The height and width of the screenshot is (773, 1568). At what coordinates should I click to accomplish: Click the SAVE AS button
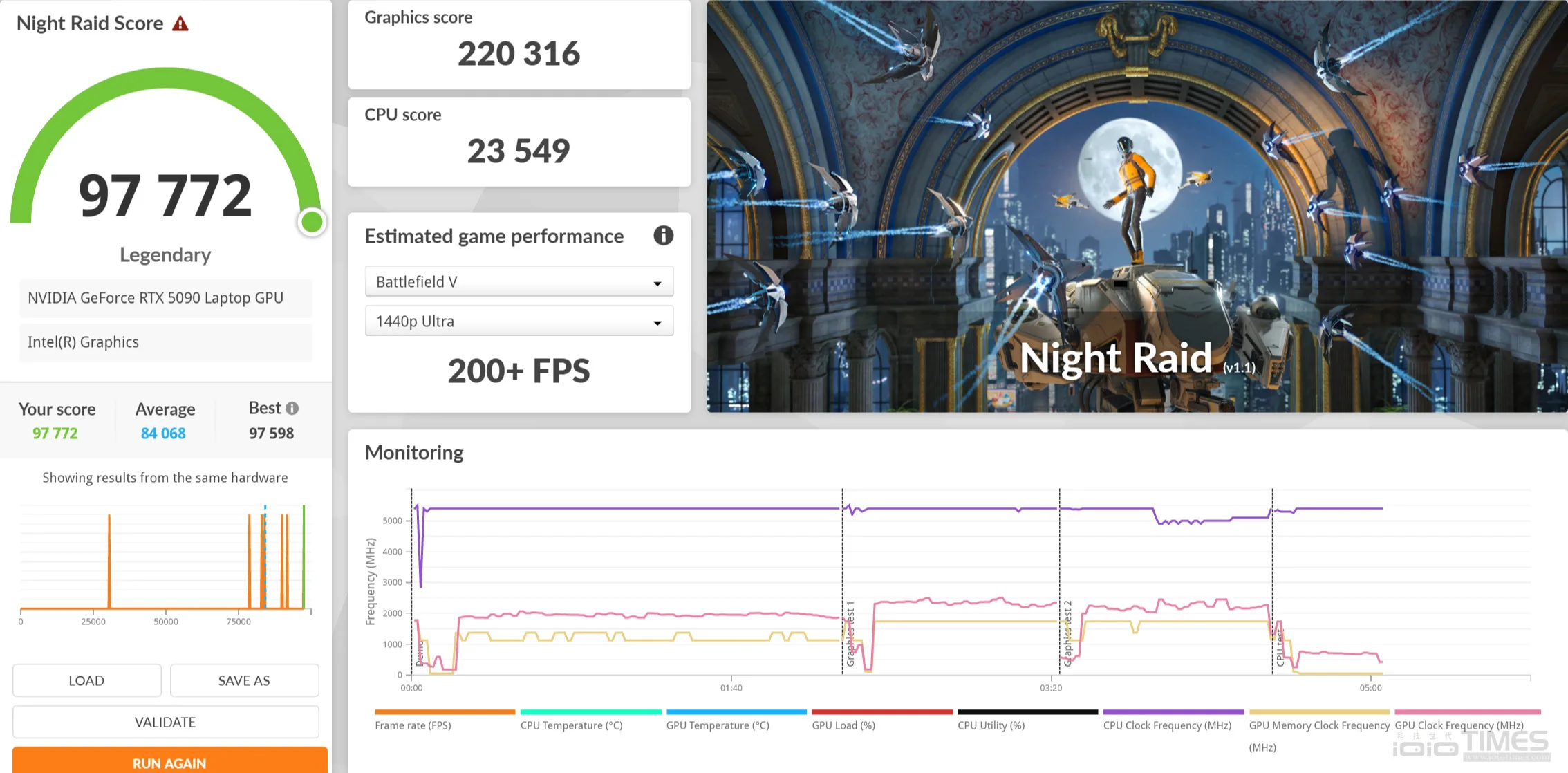click(x=244, y=680)
